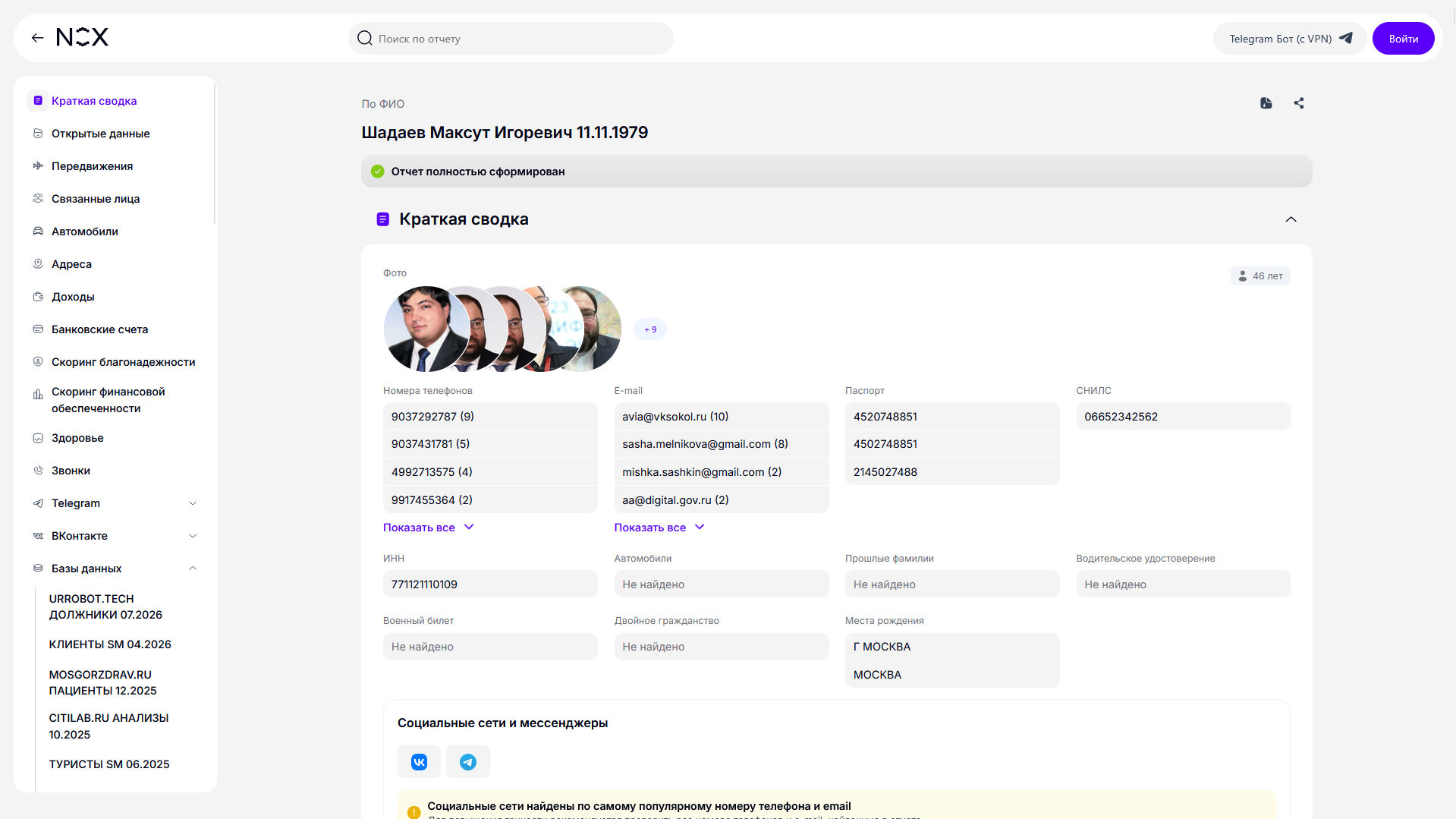
Task: Show all e-mail addresses
Action: click(x=659, y=528)
